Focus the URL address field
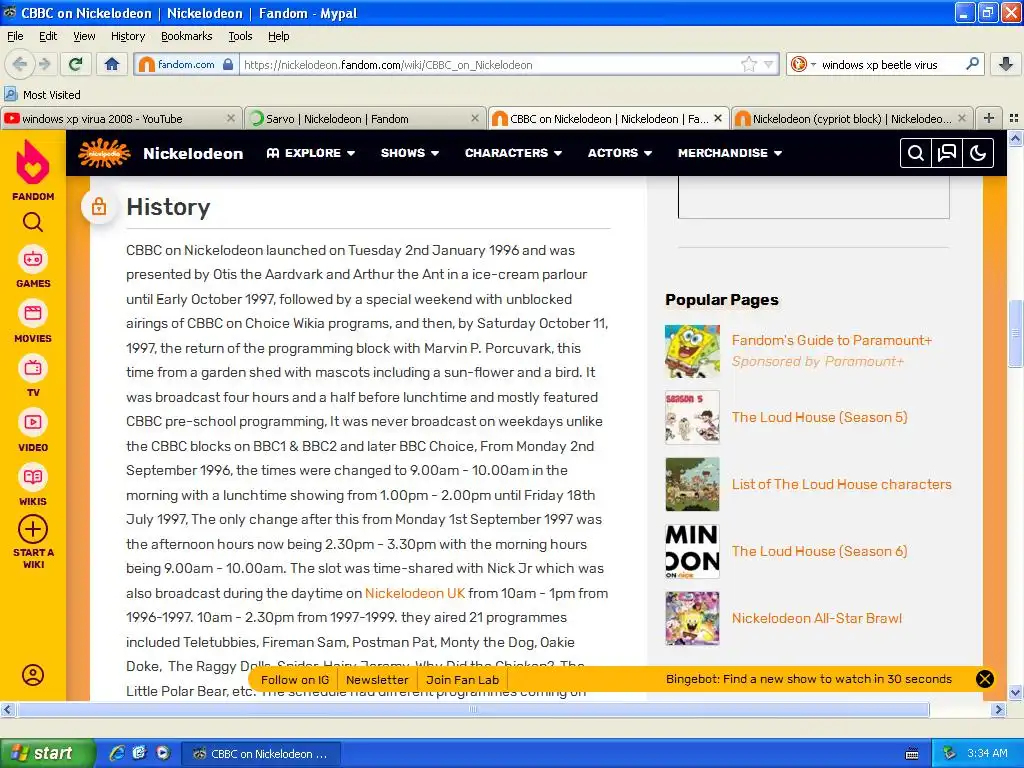The image size is (1024, 768). pyautogui.click(x=490, y=64)
